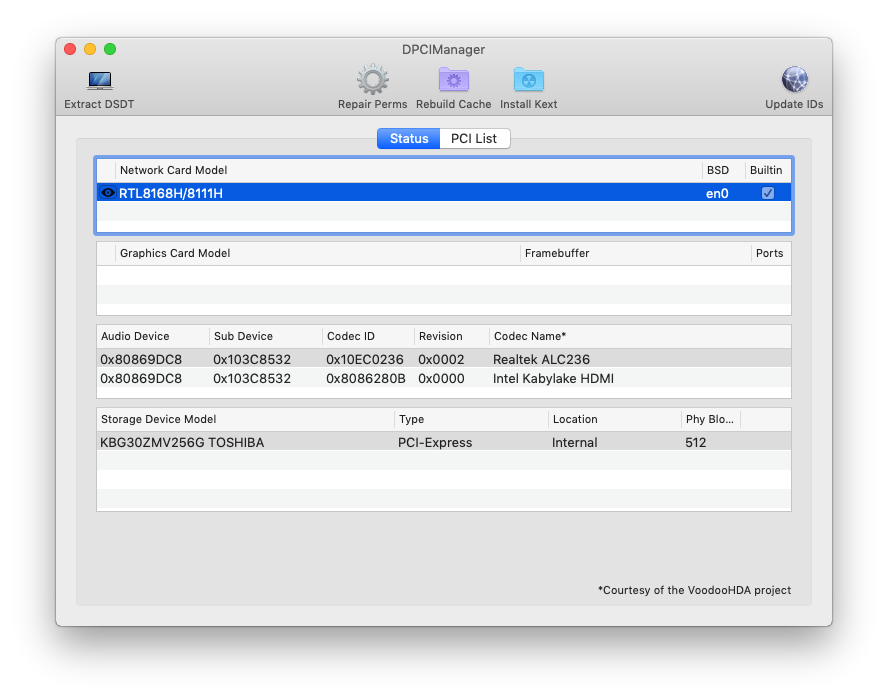This screenshot has height=700, width=888.
Task: Click the Extract DSDT laptop icon
Action: pyautogui.click(x=100, y=80)
